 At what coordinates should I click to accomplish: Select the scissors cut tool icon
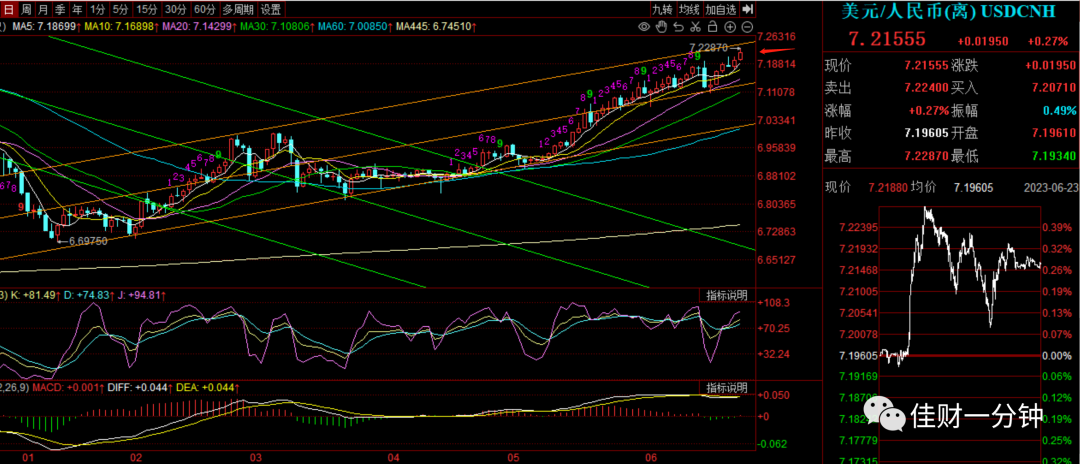696,27
